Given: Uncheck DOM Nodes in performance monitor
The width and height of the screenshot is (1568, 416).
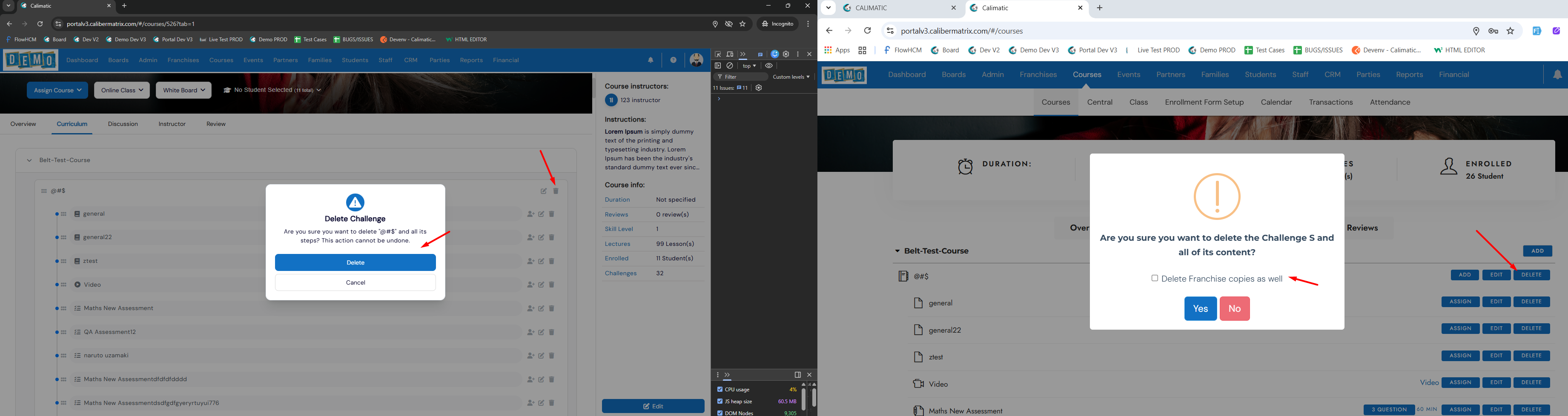Looking at the screenshot, I should pos(720,413).
